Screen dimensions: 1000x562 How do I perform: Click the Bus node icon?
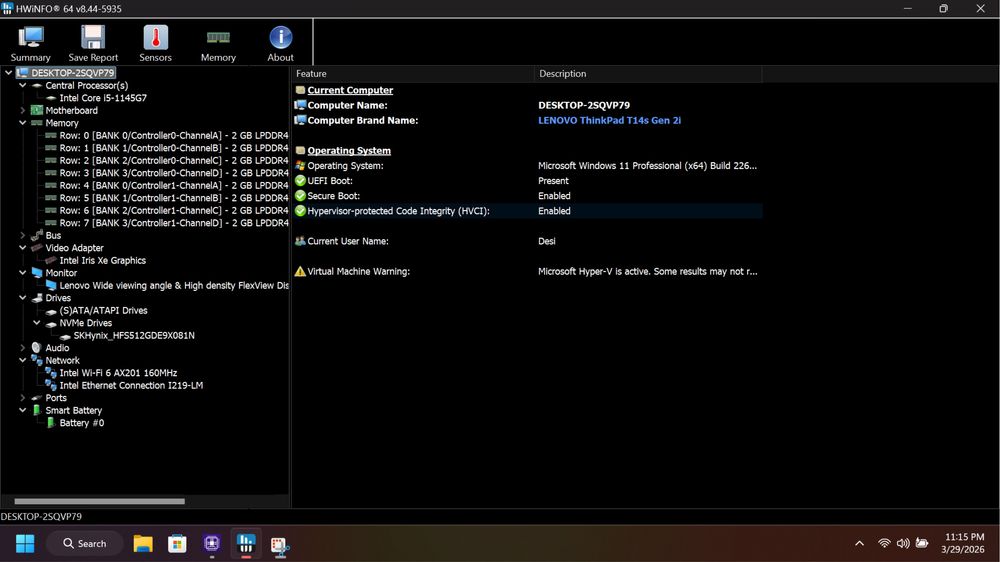click(37, 235)
